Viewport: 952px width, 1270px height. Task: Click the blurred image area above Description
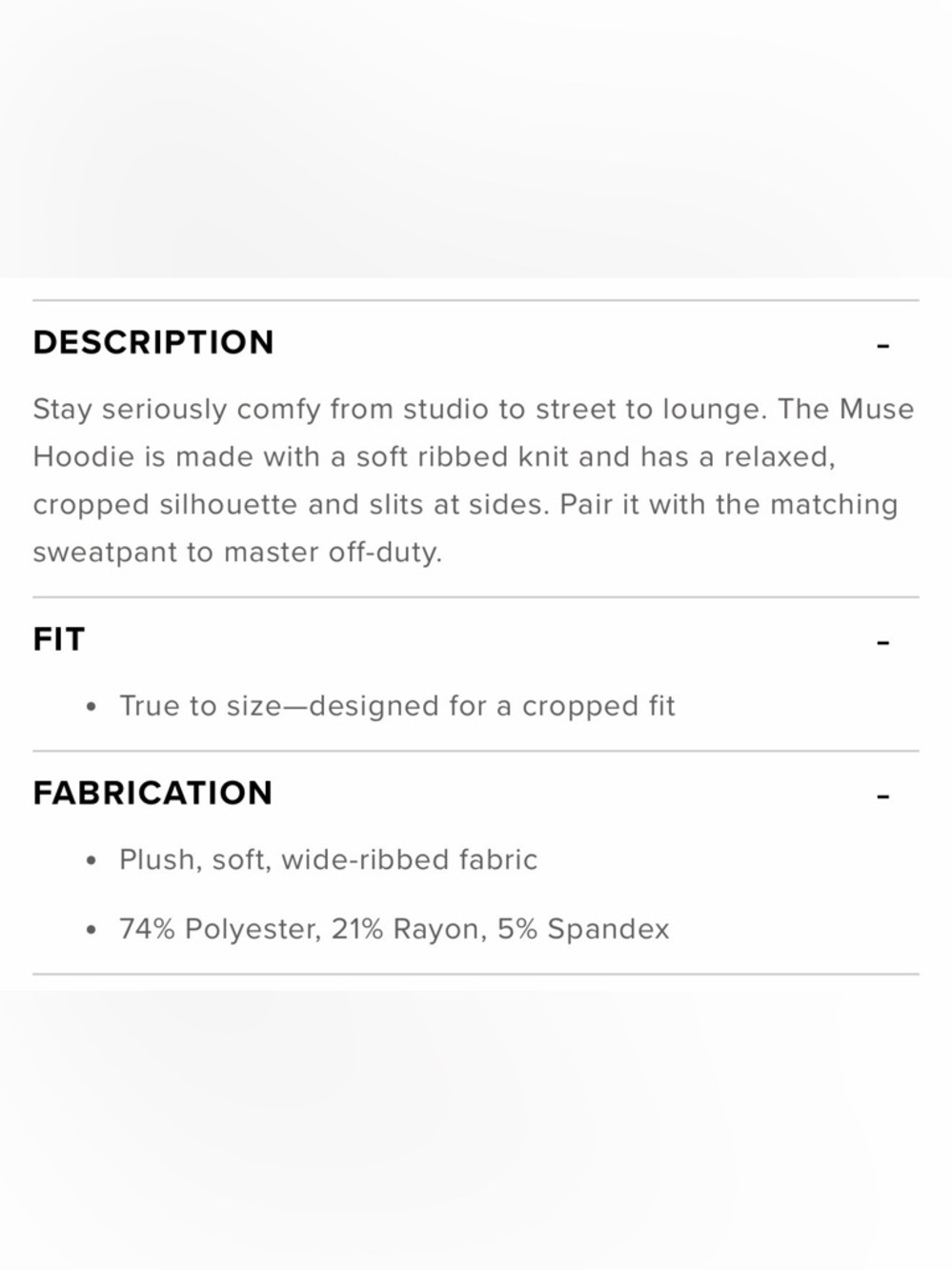coord(476,138)
